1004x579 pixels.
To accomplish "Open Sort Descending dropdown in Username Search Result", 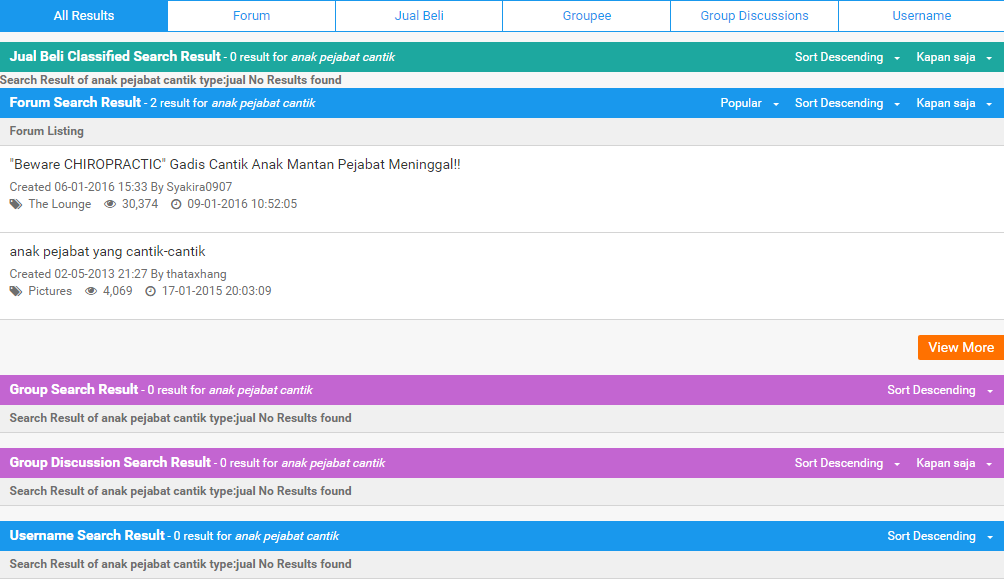I will point(940,536).
